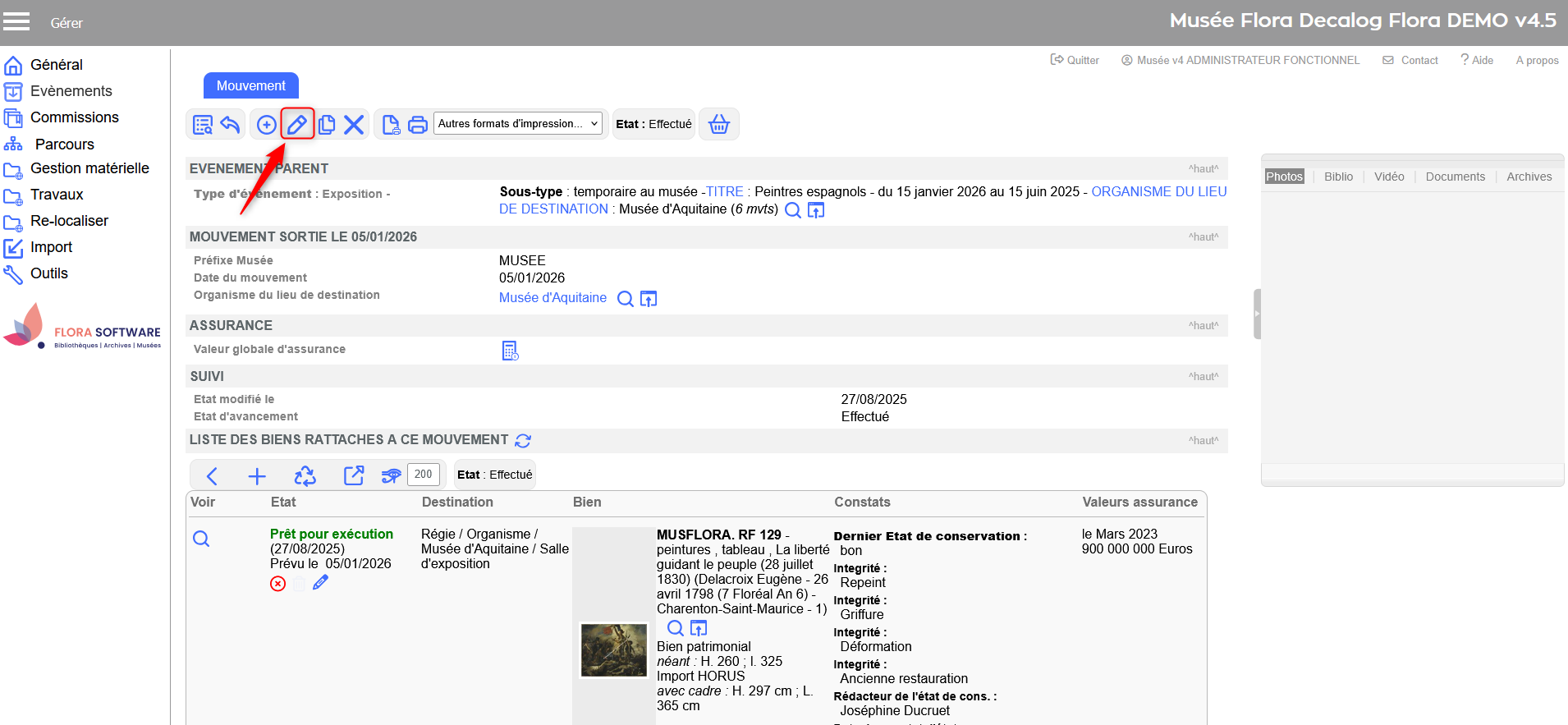Click the undo arrow icon in the toolbar
1568x725 pixels.
(x=230, y=125)
